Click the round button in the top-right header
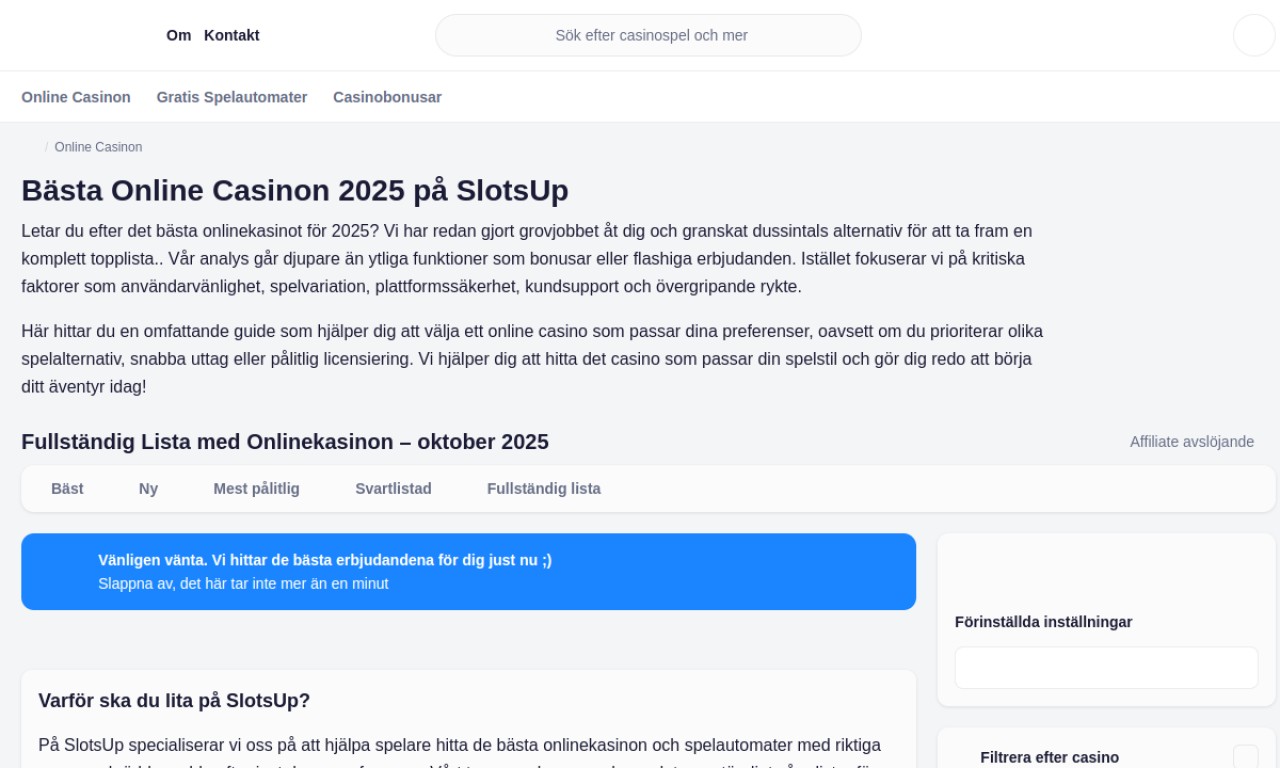Image resolution: width=1280 pixels, height=768 pixels. coord(1254,35)
